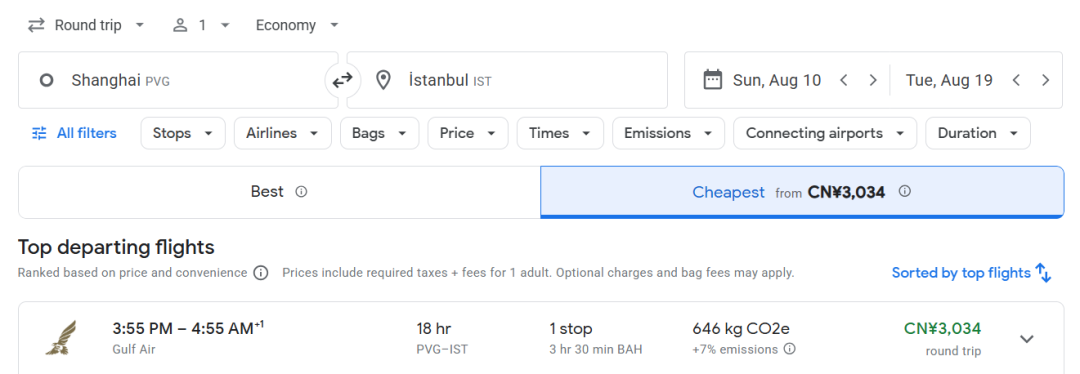Swap origin and destination airports
The height and width of the screenshot is (374, 1080).
click(x=342, y=81)
